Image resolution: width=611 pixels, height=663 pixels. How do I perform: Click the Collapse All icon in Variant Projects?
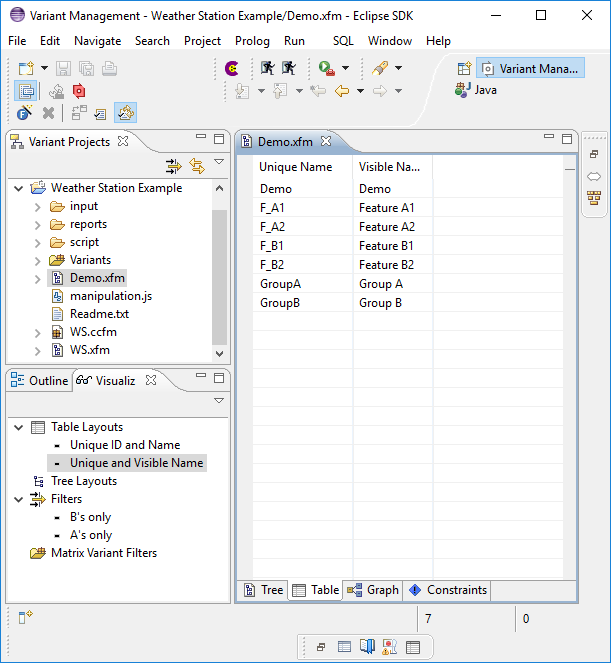coord(174,166)
